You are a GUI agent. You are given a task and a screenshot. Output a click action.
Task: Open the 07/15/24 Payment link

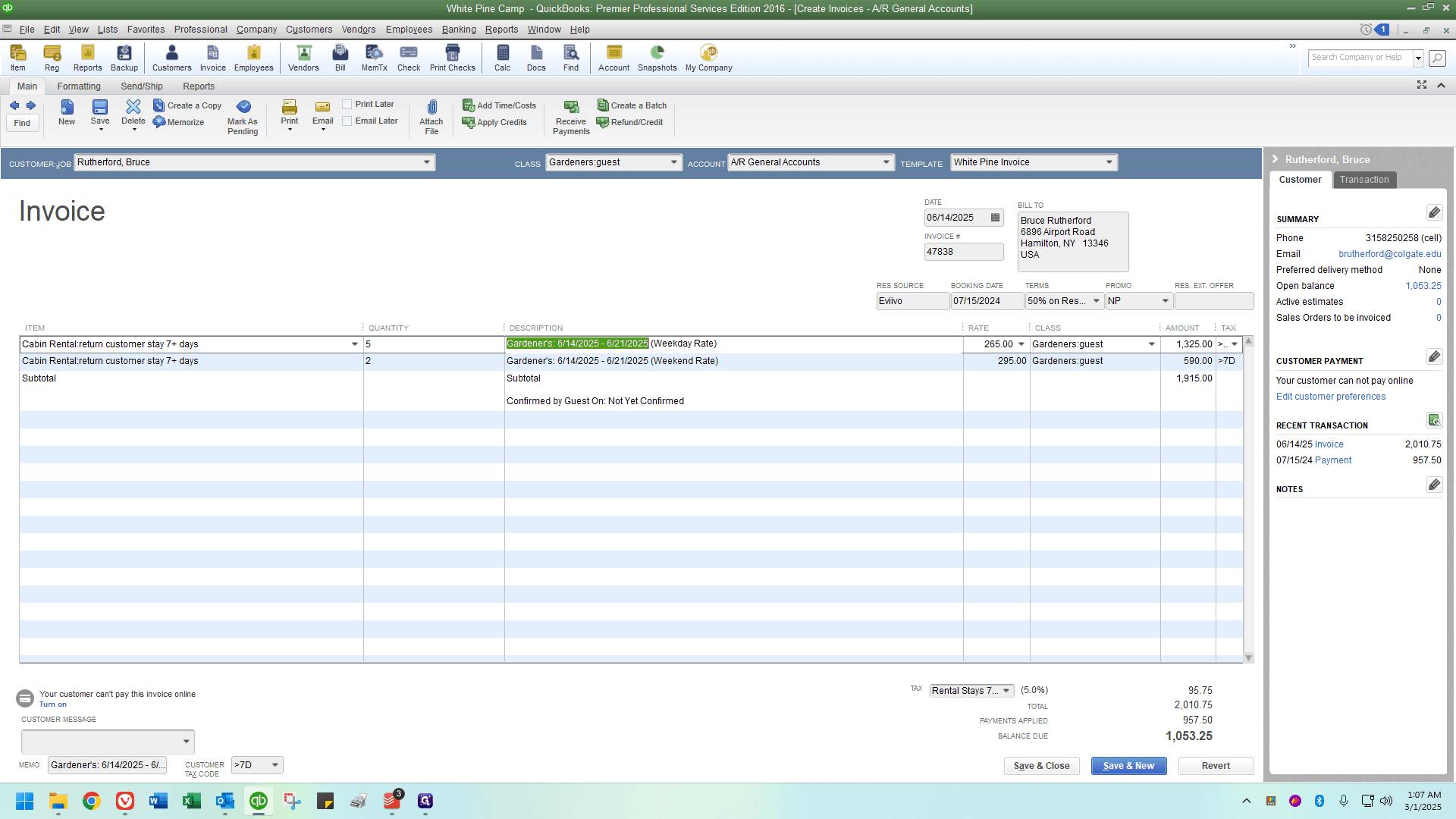coord(1332,460)
